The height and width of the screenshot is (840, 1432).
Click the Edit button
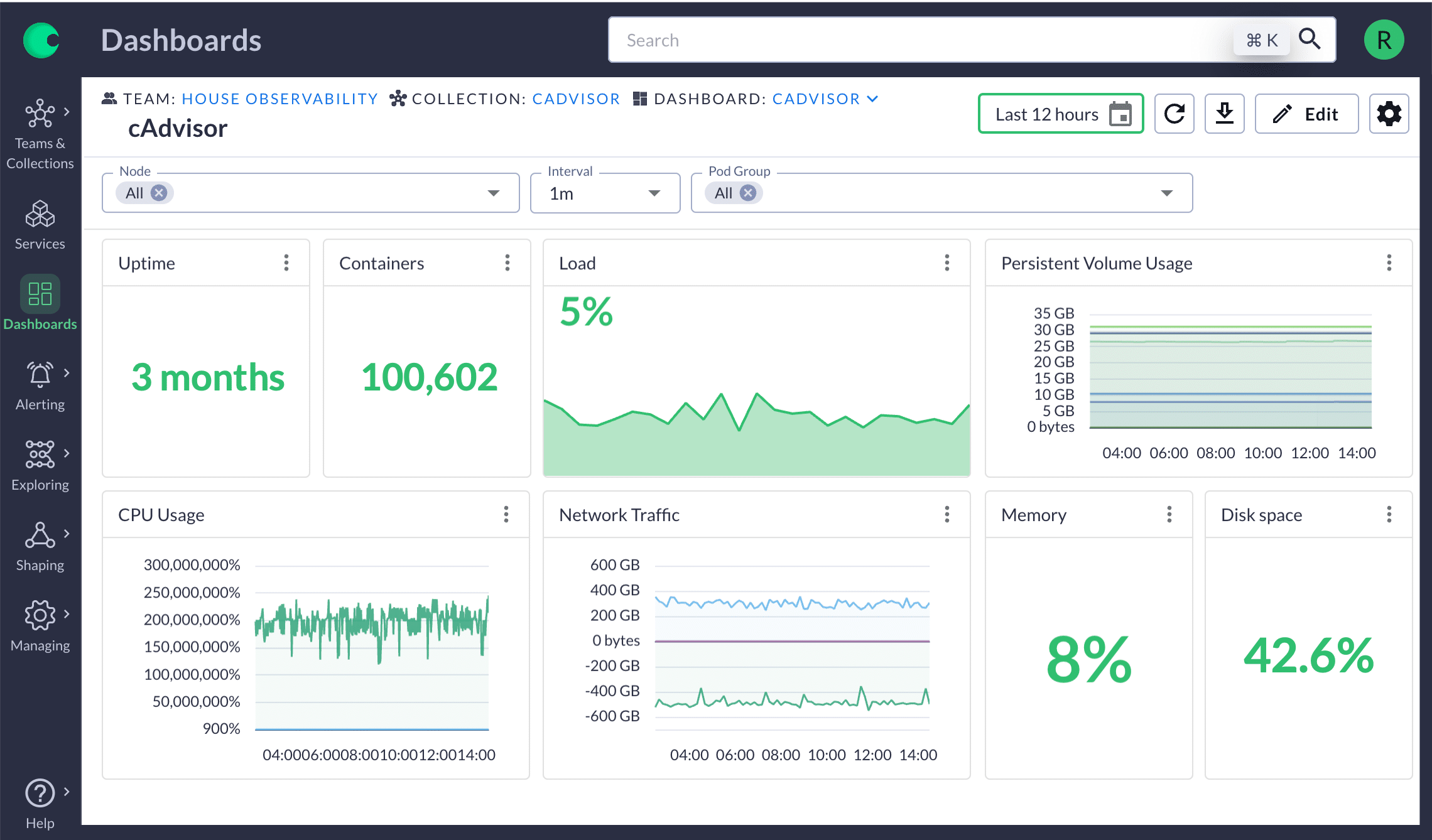click(x=1306, y=114)
